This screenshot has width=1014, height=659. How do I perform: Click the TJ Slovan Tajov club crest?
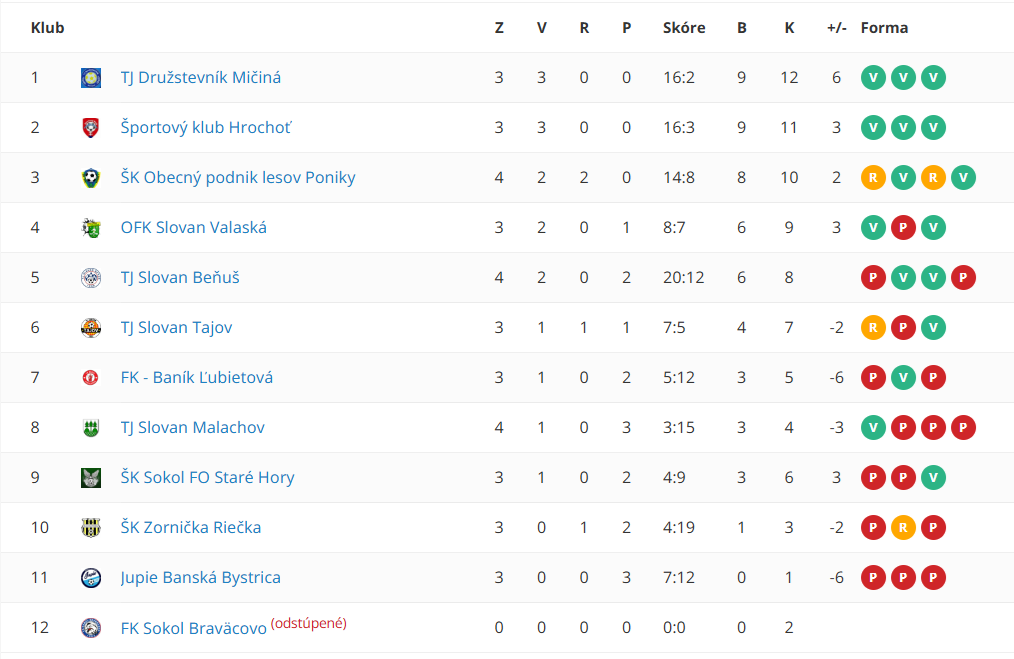[x=91, y=327]
